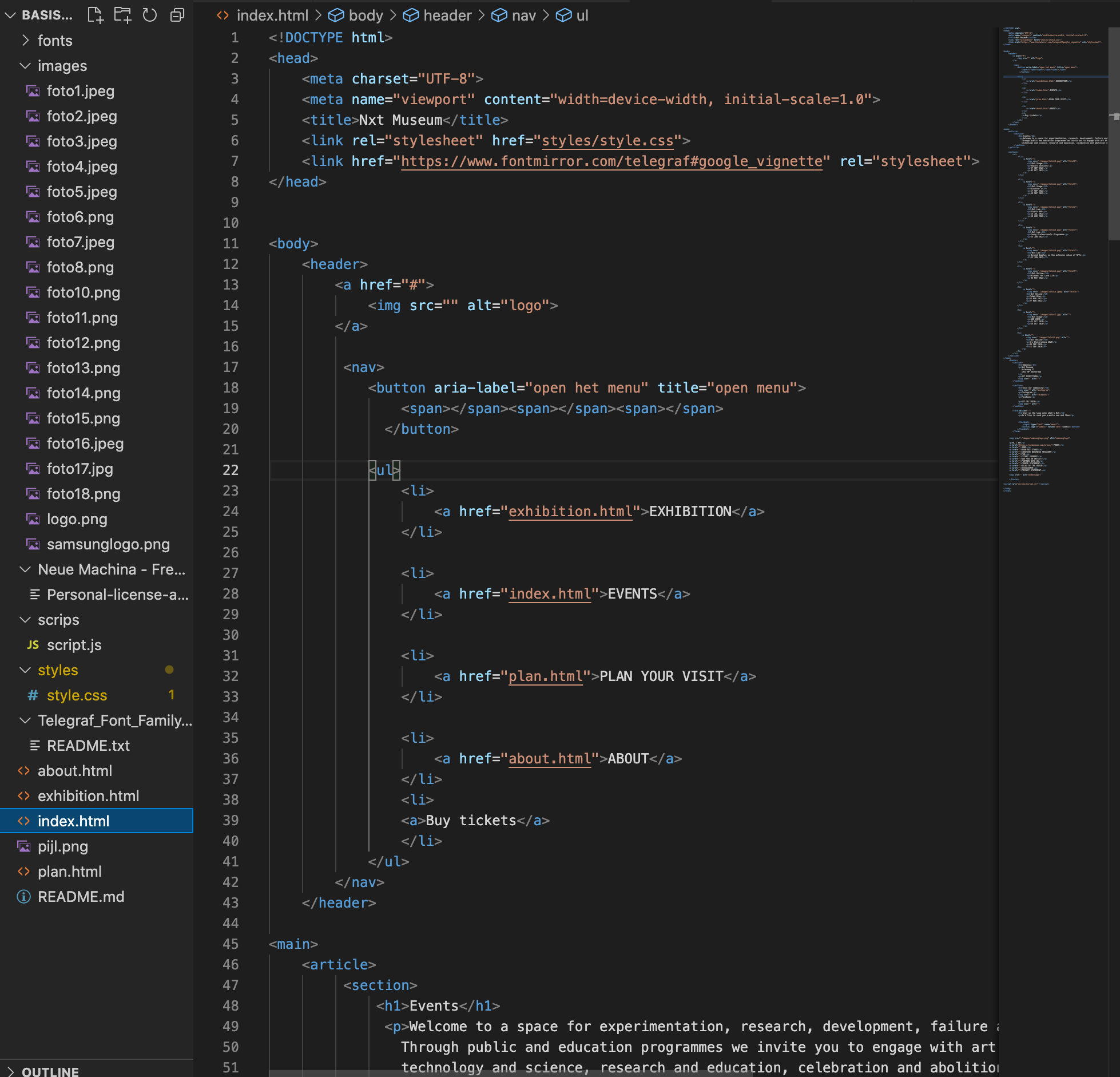Screen dimensions: 1120x1077
Task: Select the logo.png image file
Action: coord(77,518)
